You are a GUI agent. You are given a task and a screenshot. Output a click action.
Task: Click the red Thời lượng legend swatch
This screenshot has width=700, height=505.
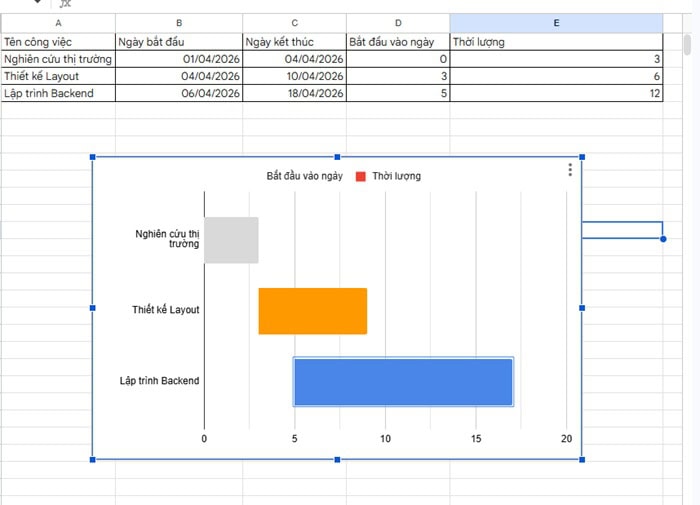click(361, 176)
